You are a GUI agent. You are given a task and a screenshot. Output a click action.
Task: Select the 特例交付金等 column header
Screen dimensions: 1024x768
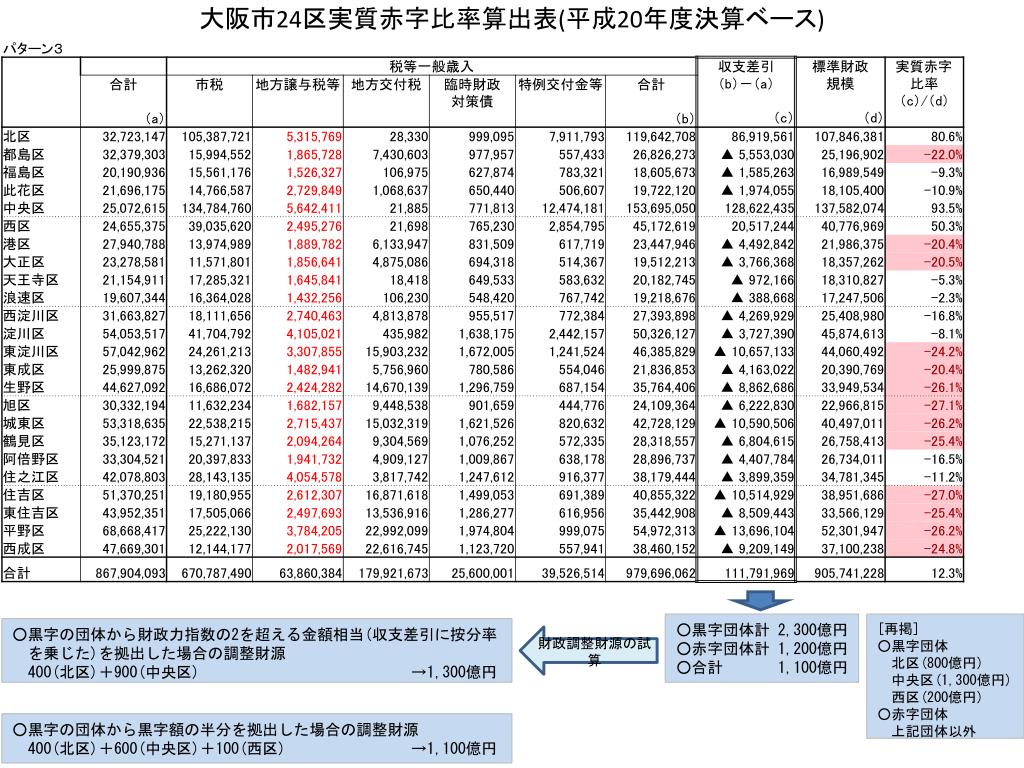pyautogui.click(x=560, y=84)
